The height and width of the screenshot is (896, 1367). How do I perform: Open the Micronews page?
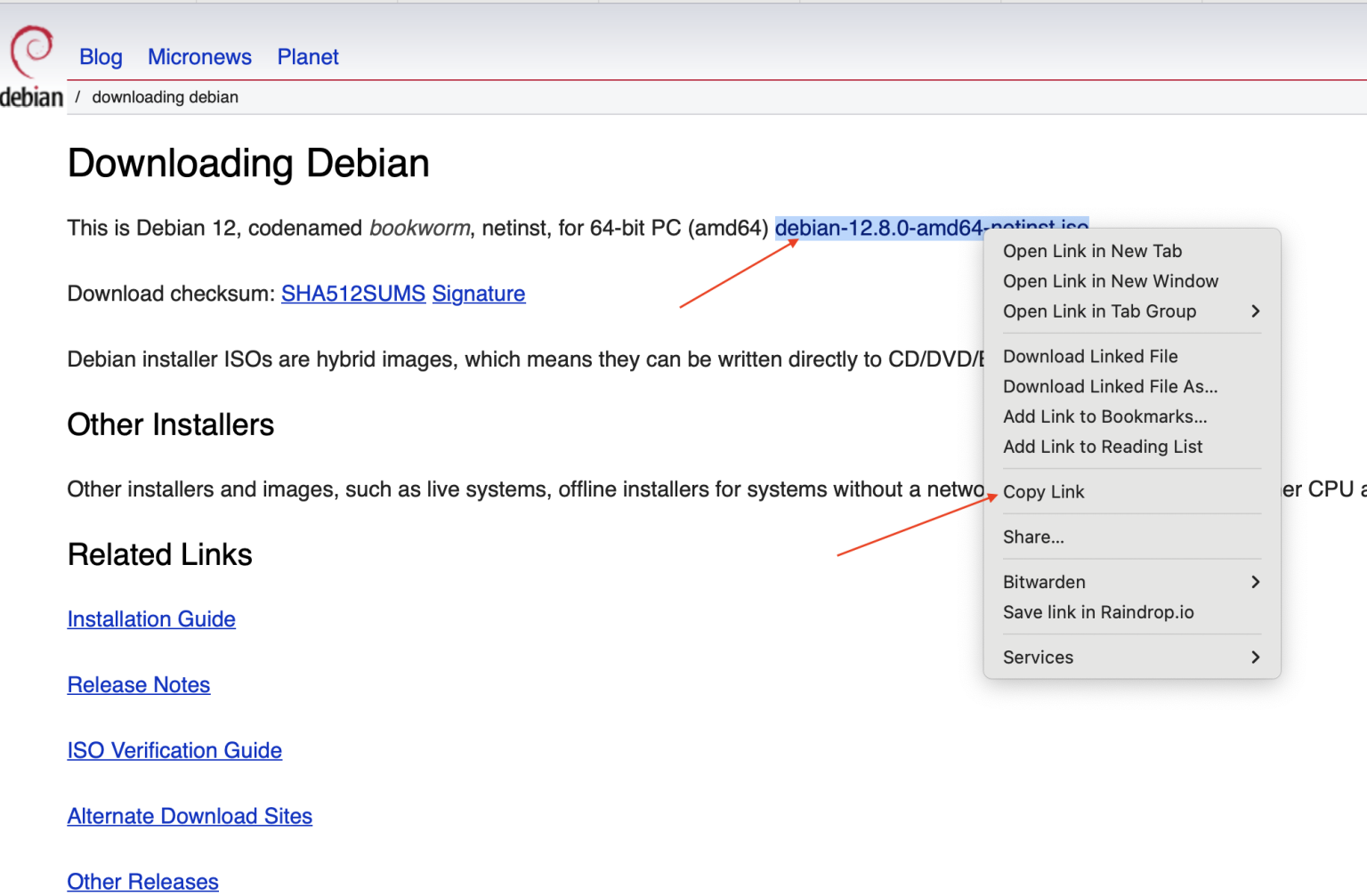click(x=199, y=57)
